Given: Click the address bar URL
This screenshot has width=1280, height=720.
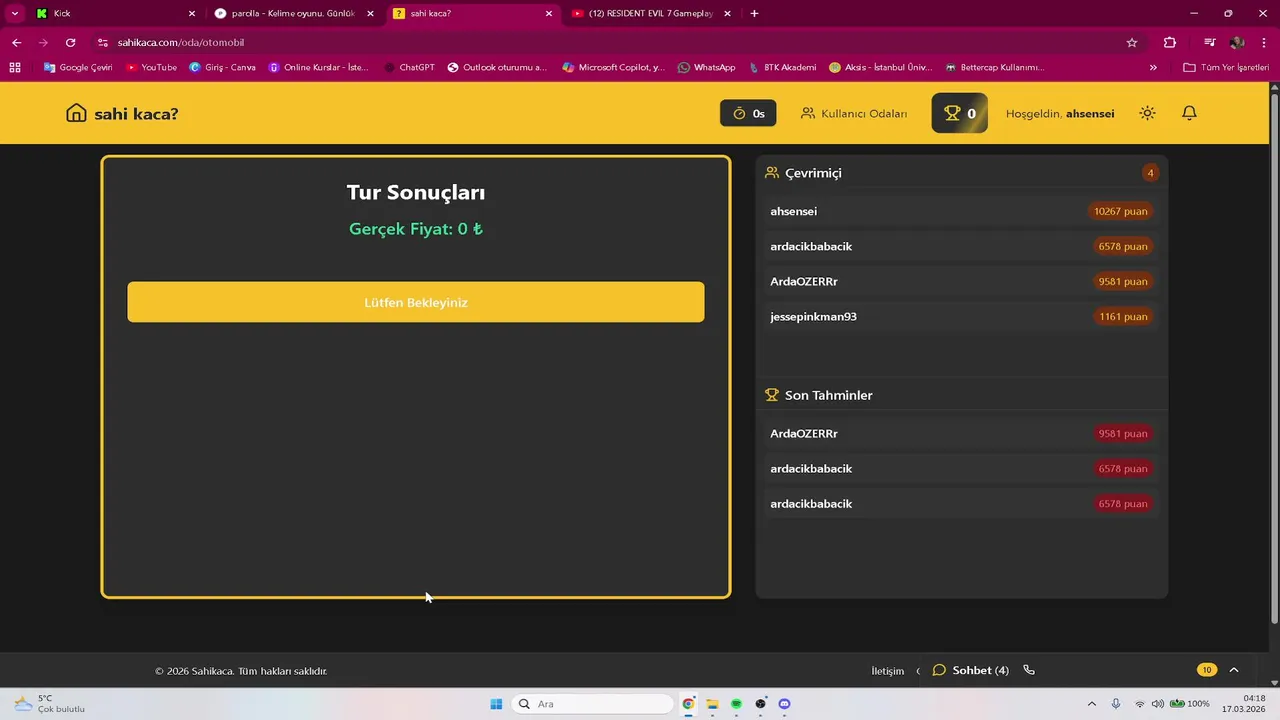Looking at the screenshot, I should point(181,43).
